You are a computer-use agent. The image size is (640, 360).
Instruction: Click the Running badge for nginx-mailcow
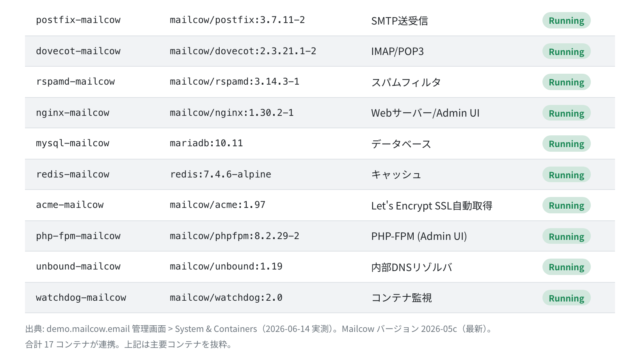(x=566, y=113)
